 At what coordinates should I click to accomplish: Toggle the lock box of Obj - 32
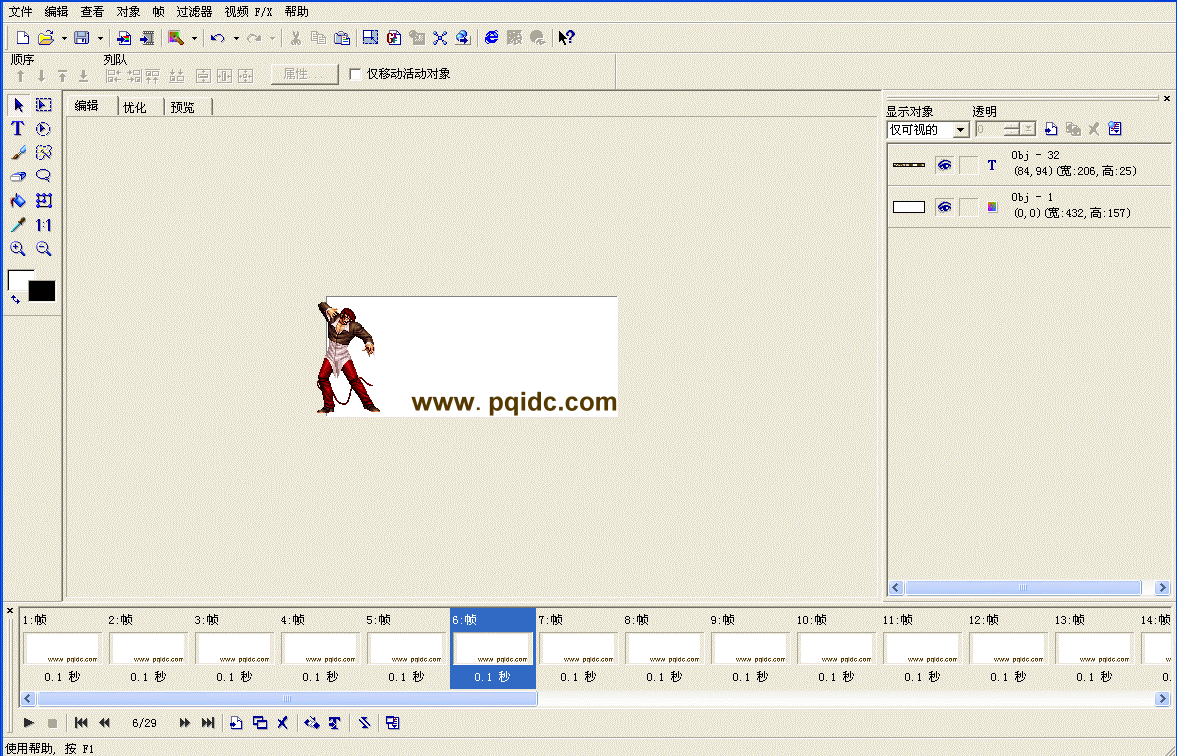point(969,165)
